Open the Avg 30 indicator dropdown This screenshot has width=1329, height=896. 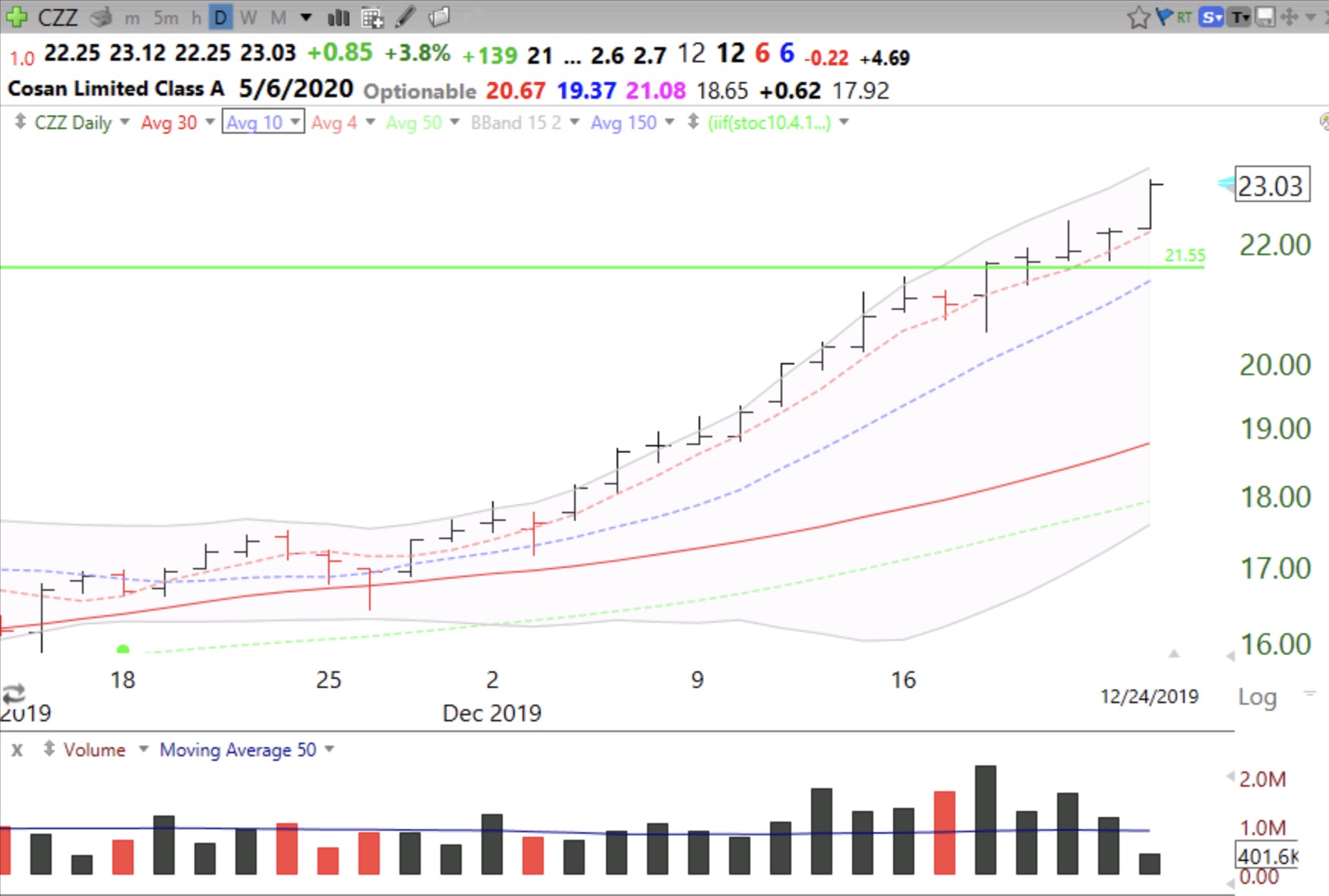[210, 122]
